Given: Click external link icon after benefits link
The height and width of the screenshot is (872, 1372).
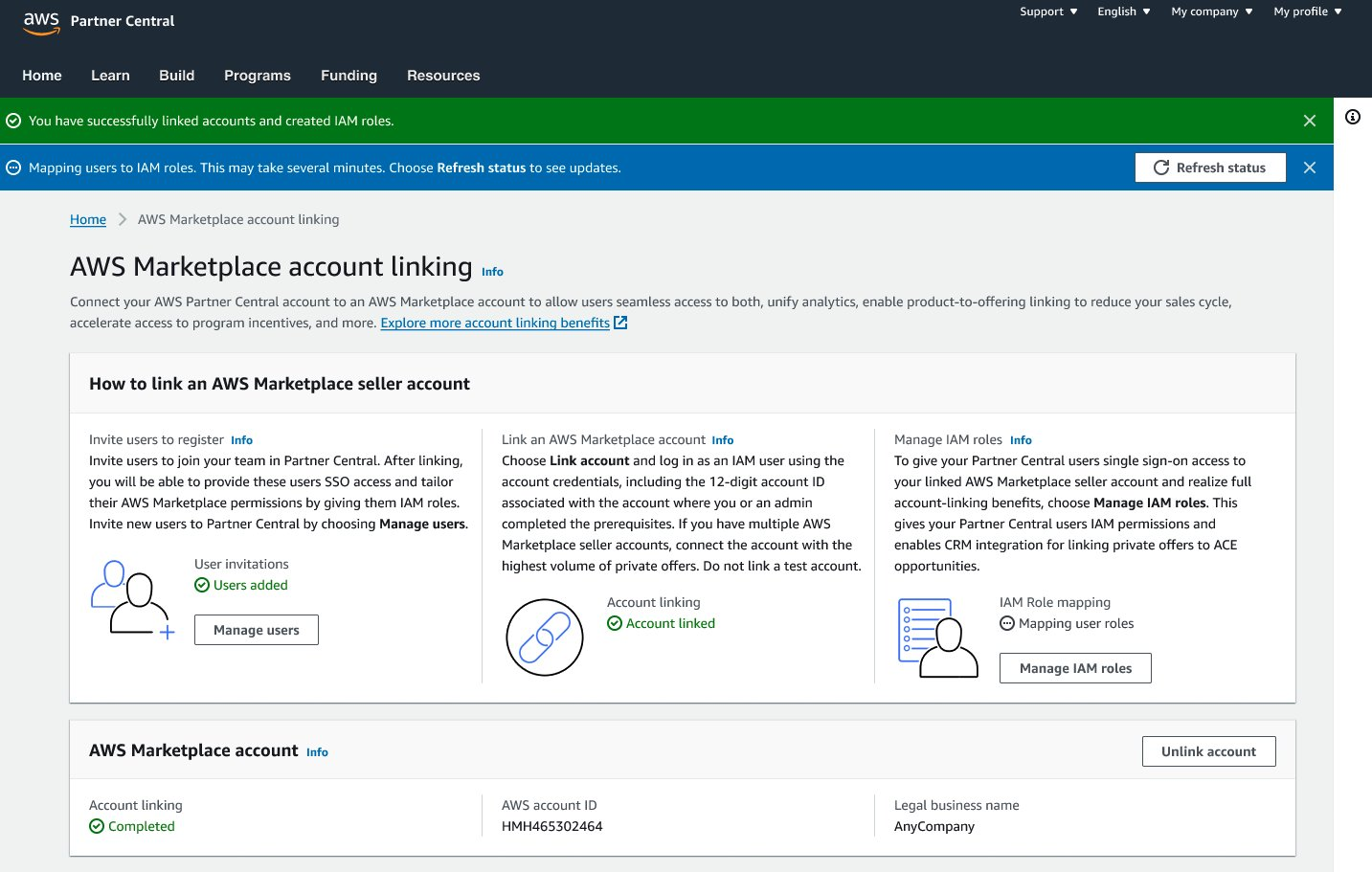Looking at the screenshot, I should [x=620, y=323].
